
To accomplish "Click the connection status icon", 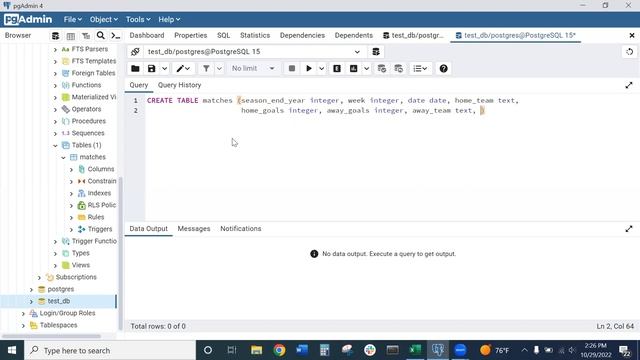I will coord(135,52).
